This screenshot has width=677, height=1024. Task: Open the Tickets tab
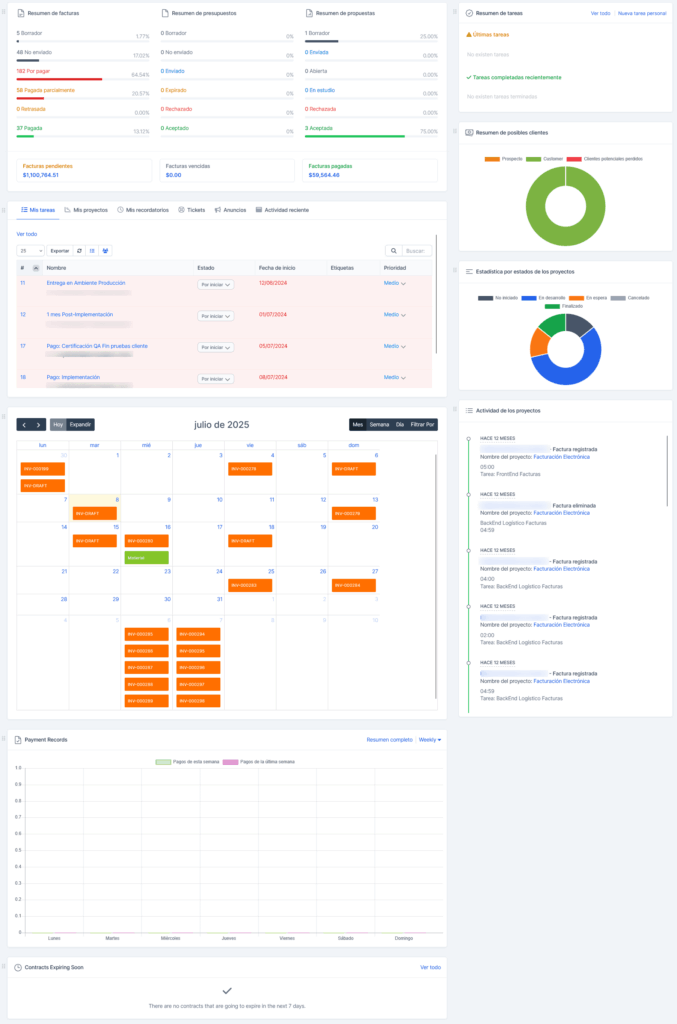pyautogui.click(x=191, y=210)
